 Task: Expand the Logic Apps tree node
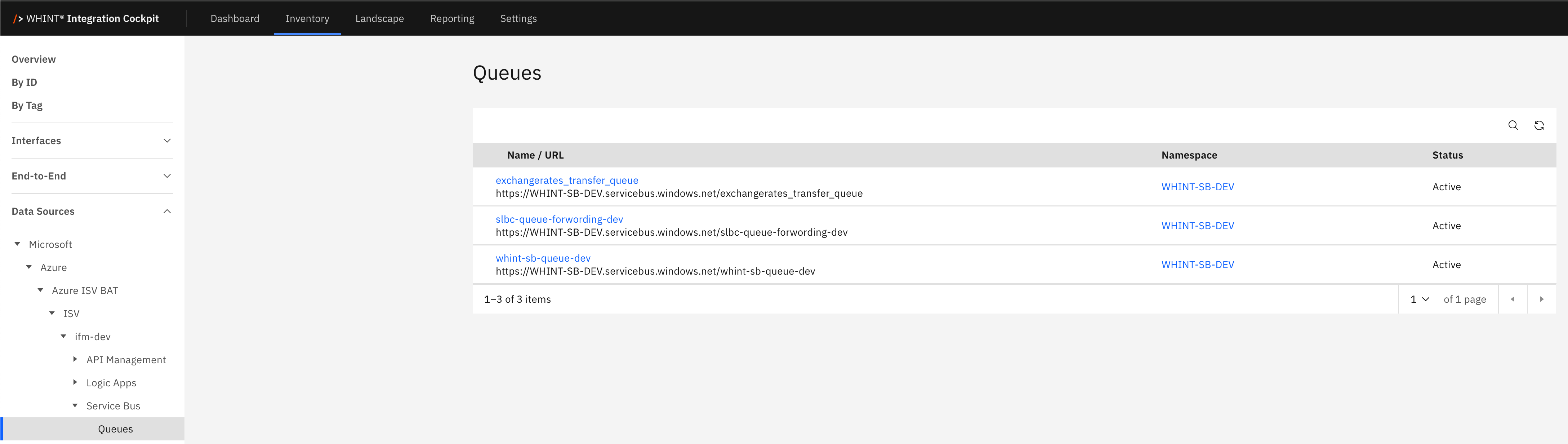[75, 382]
